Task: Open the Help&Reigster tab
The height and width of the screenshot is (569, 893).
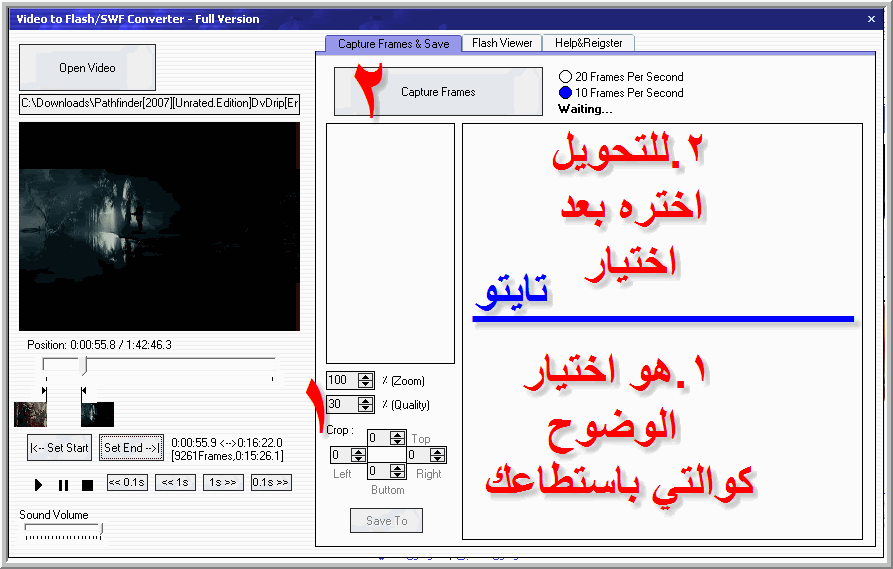Action: [589, 43]
